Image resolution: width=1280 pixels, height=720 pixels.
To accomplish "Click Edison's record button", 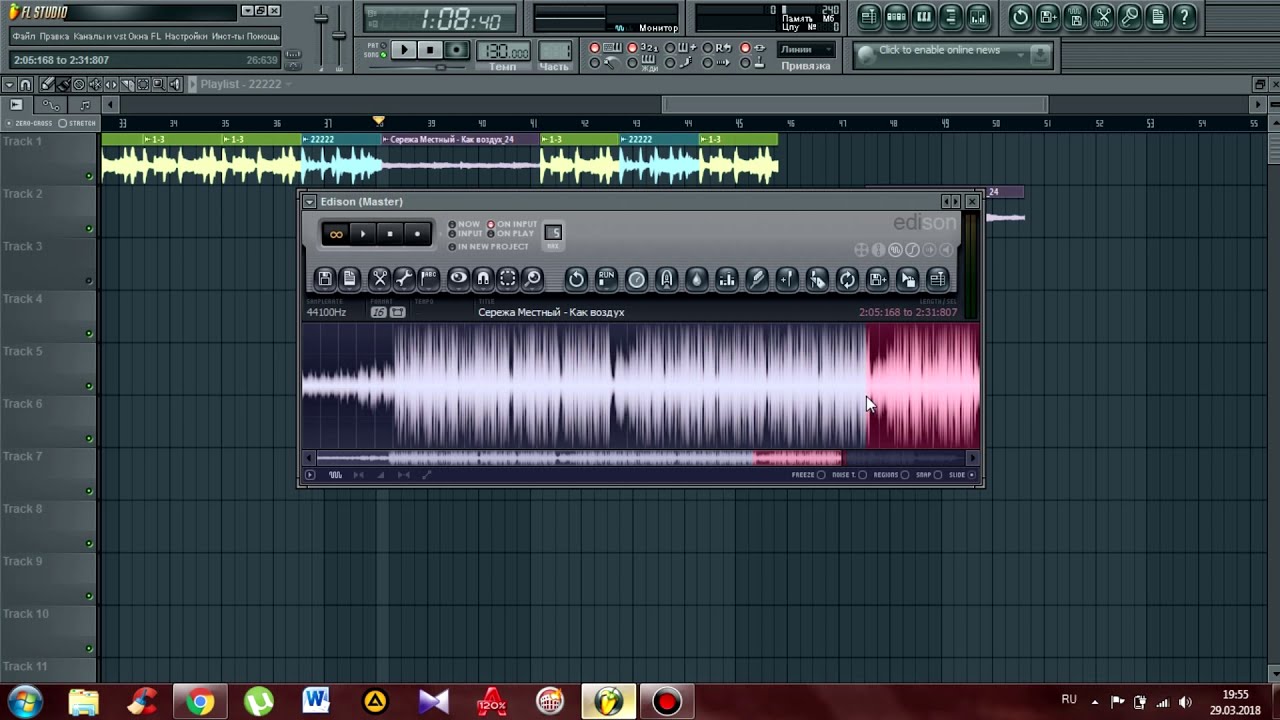I will (417, 234).
